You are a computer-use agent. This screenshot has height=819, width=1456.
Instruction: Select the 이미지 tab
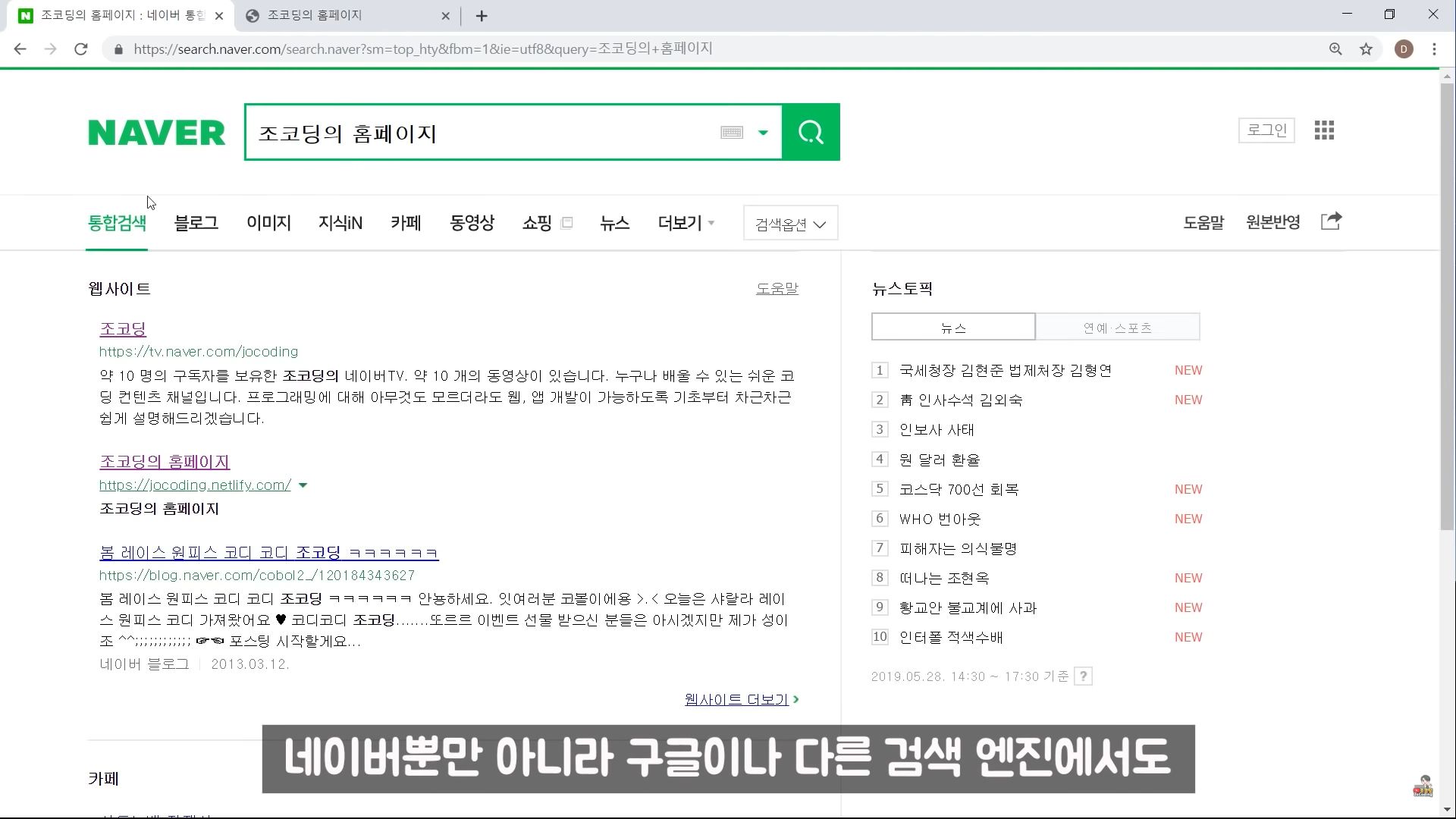pos(268,223)
